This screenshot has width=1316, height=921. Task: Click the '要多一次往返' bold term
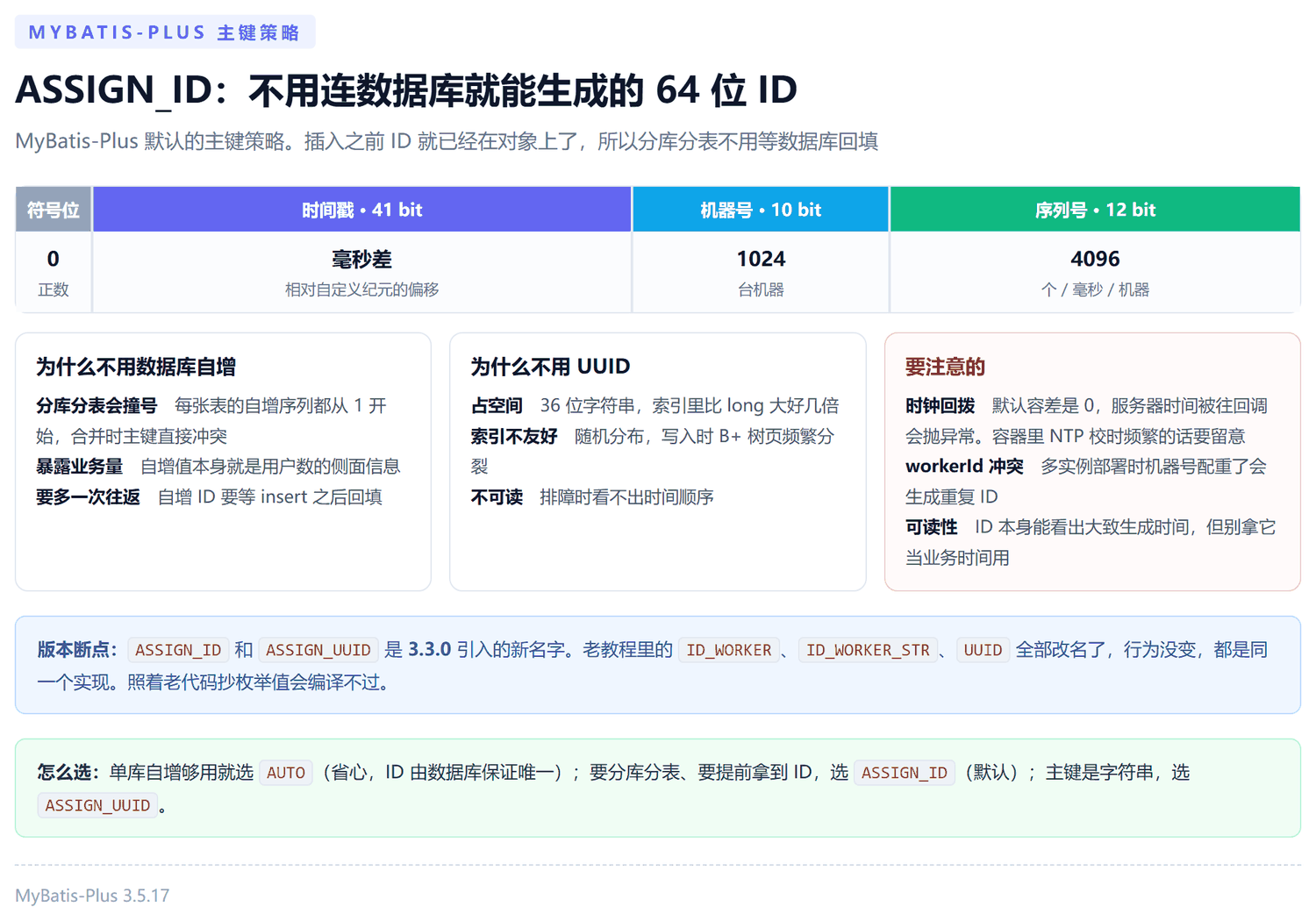[88, 497]
